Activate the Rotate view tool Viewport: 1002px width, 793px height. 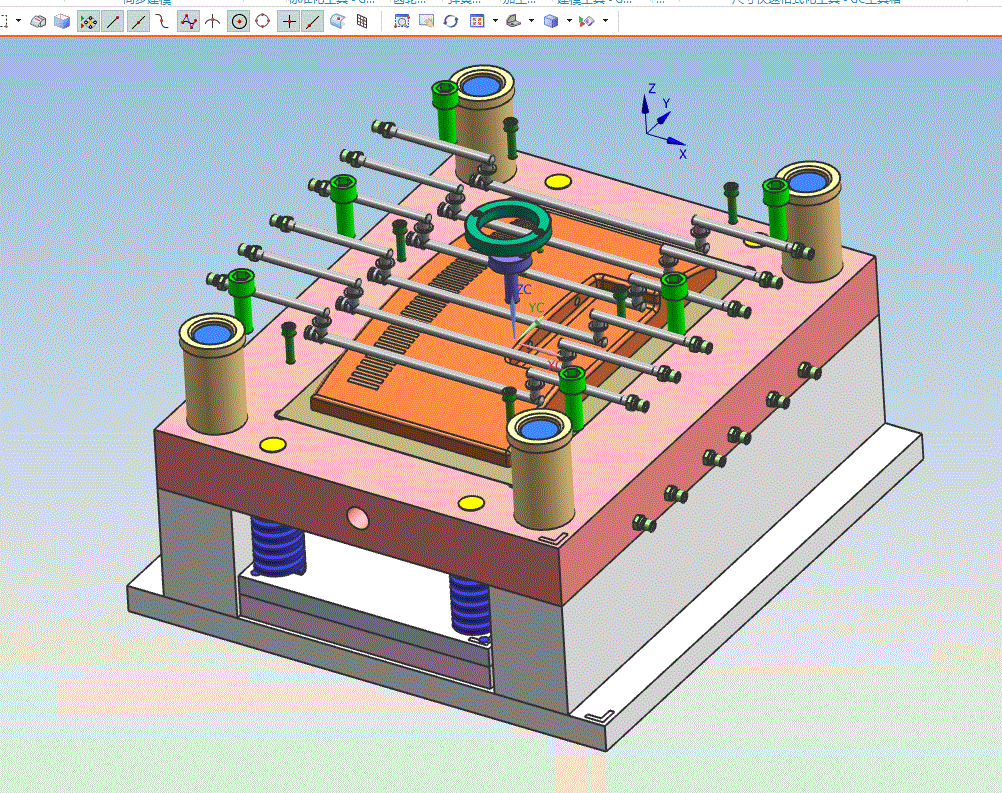(x=451, y=22)
